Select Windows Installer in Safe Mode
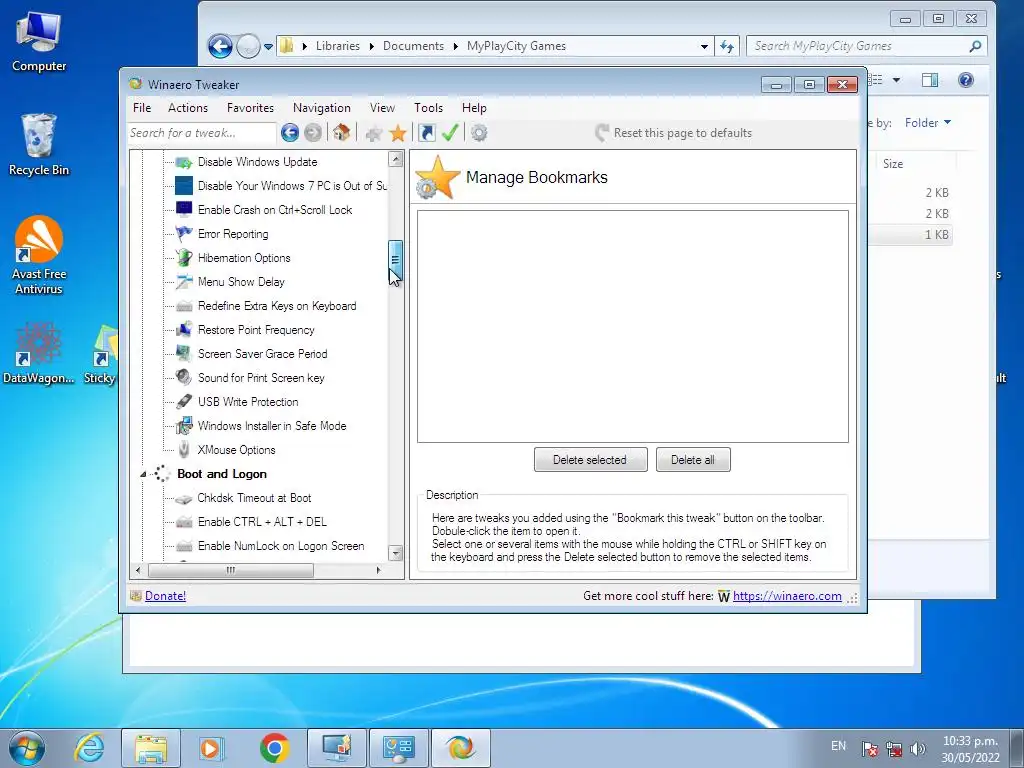The height and width of the screenshot is (768, 1024). [x=272, y=426]
